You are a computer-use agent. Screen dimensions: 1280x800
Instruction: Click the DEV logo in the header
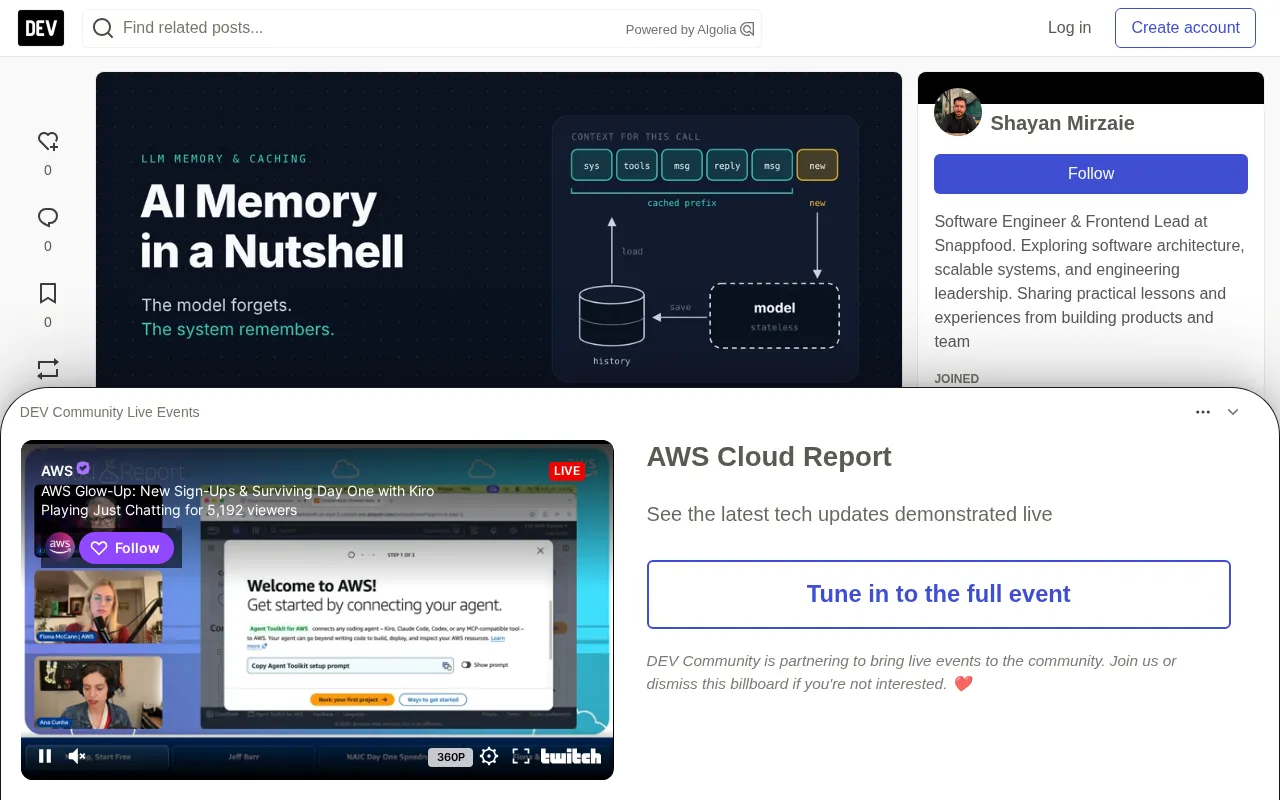(41, 28)
